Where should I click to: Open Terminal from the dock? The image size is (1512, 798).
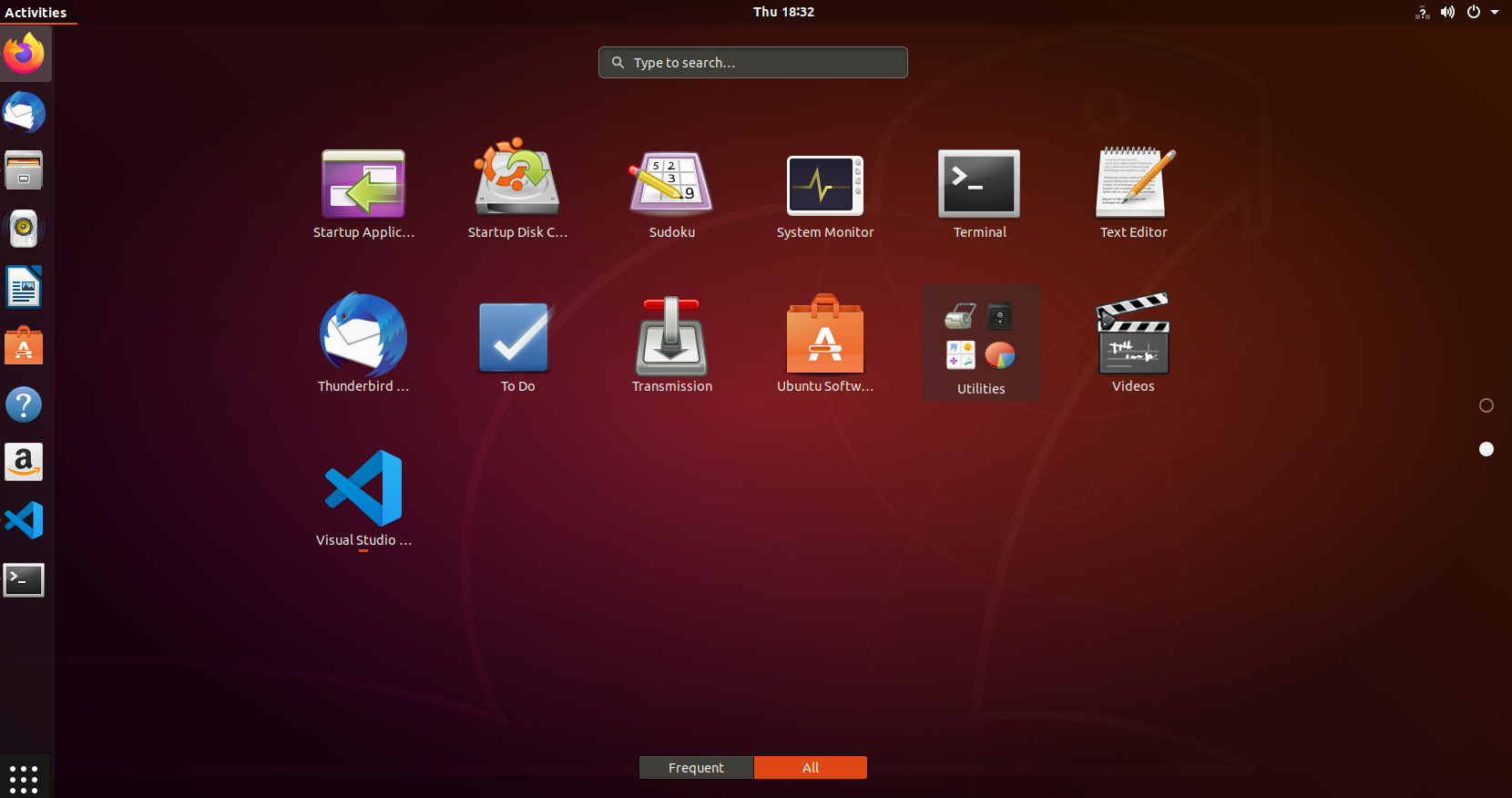click(25, 579)
